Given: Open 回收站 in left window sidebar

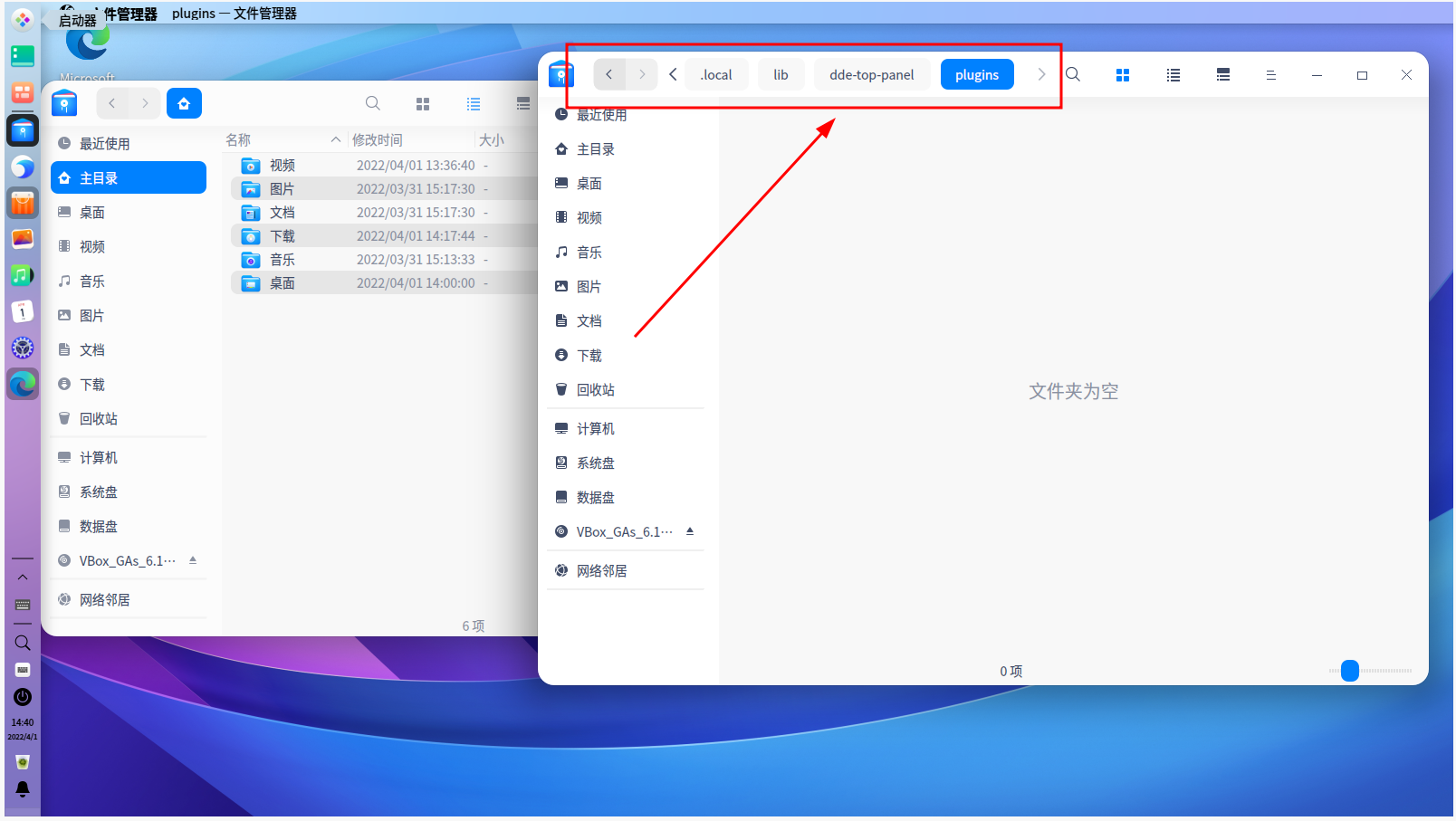Looking at the screenshot, I should point(129,419).
